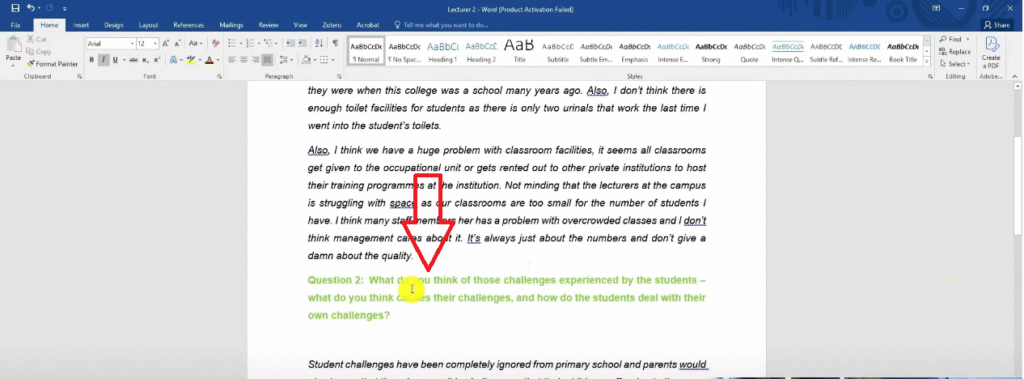Increase font size with the grow font icon
This screenshot has height=379, width=1024.
point(166,44)
